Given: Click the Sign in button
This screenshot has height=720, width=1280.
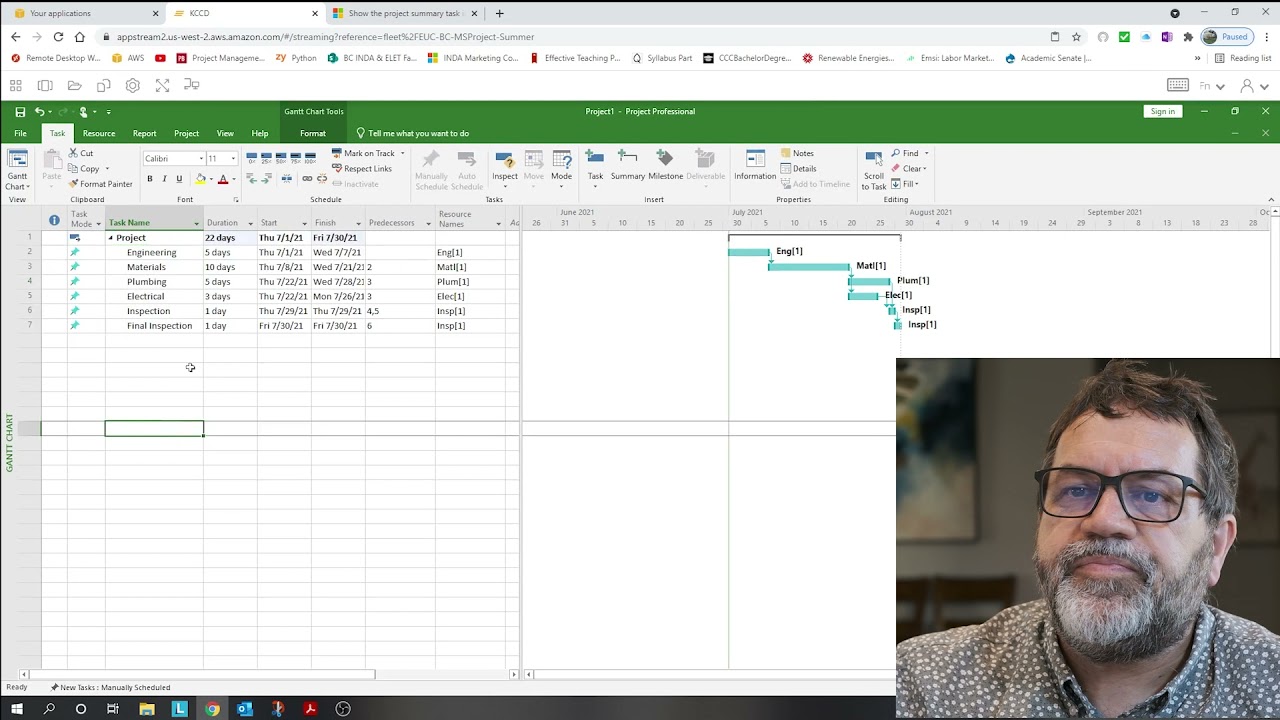Looking at the screenshot, I should 1163,111.
